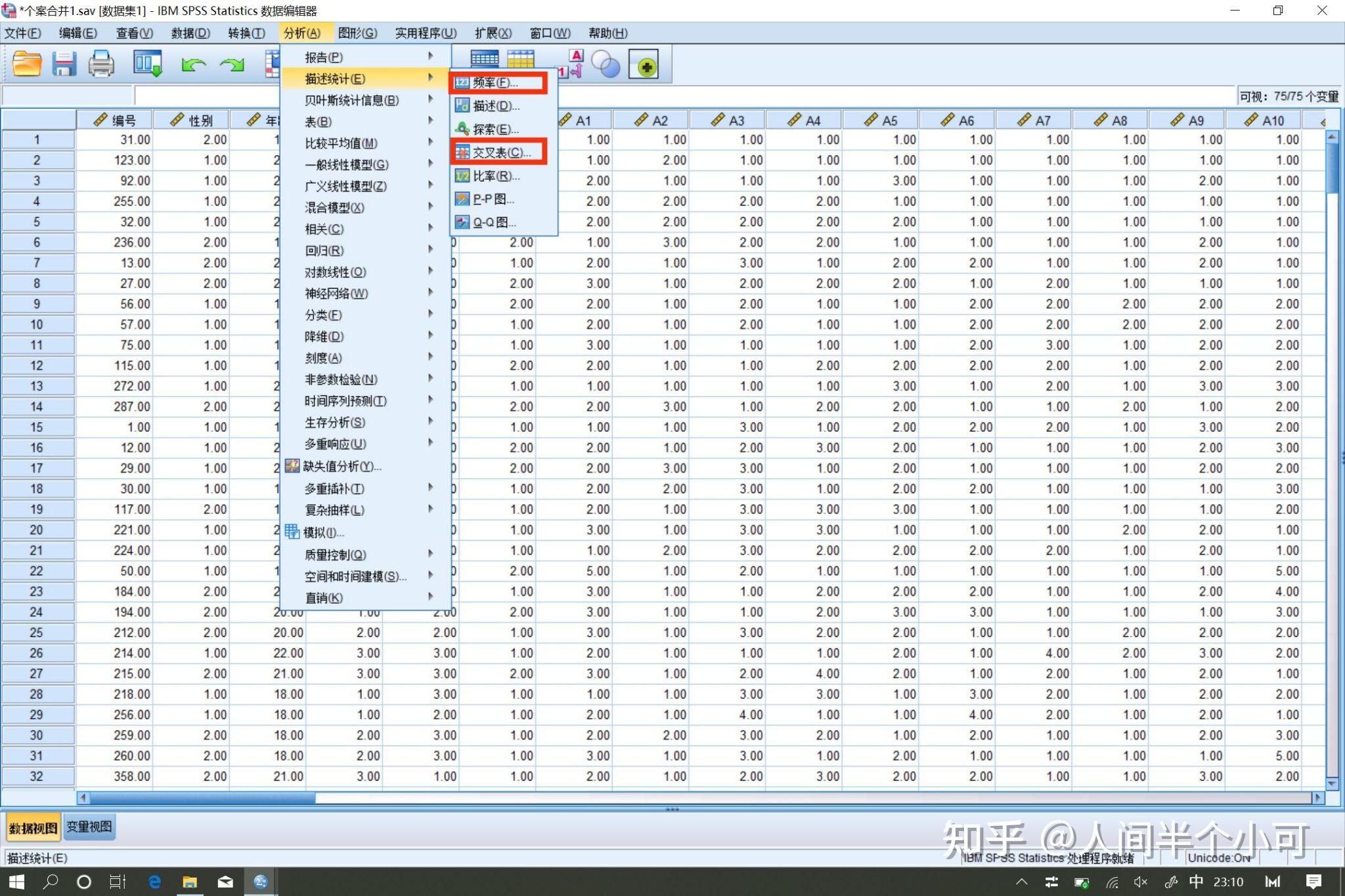
Task: Open the Wi-Fi network tray icon
Action: pyautogui.click(x=1112, y=882)
